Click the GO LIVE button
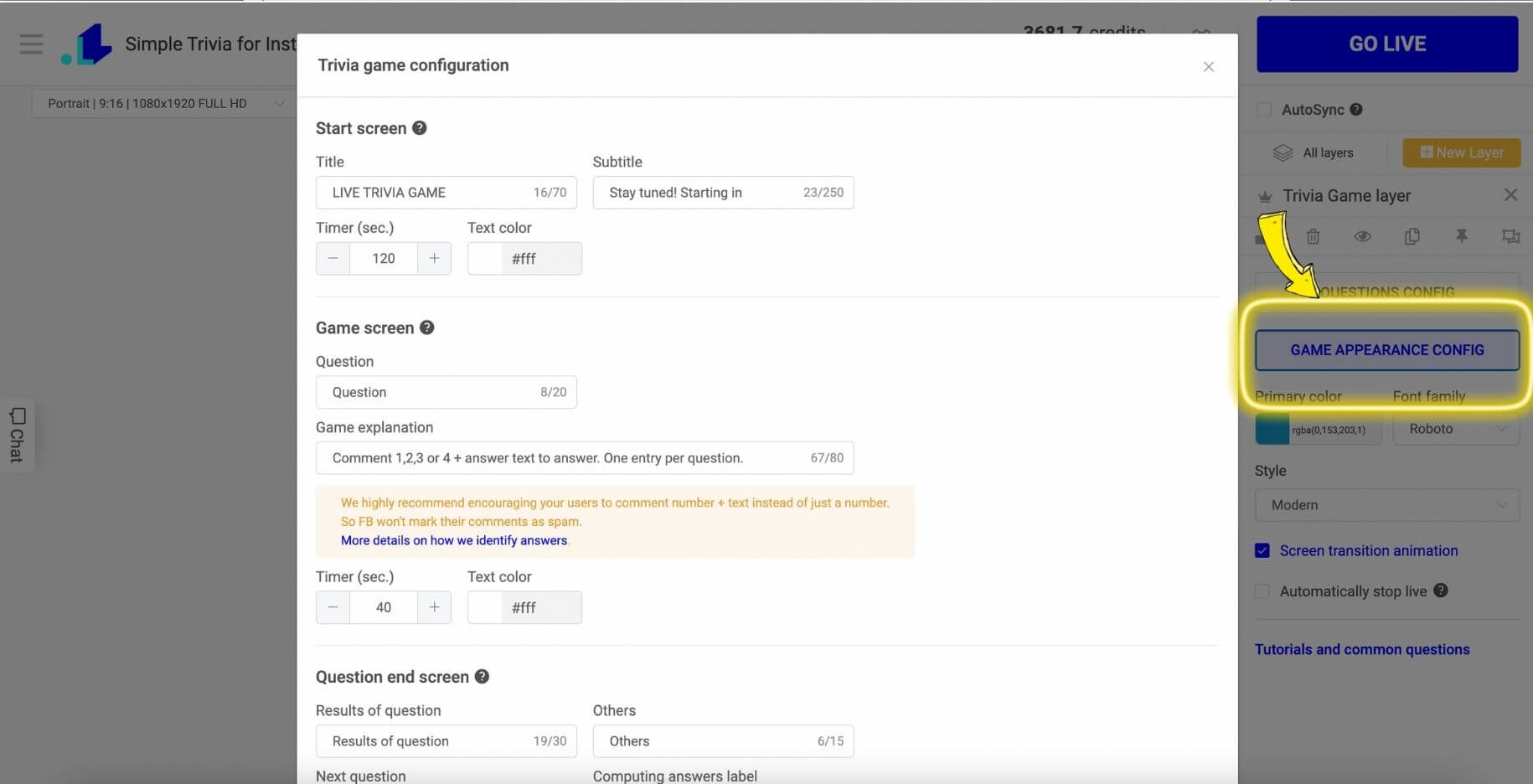The image size is (1533, 784). (x=1387, y=44)
